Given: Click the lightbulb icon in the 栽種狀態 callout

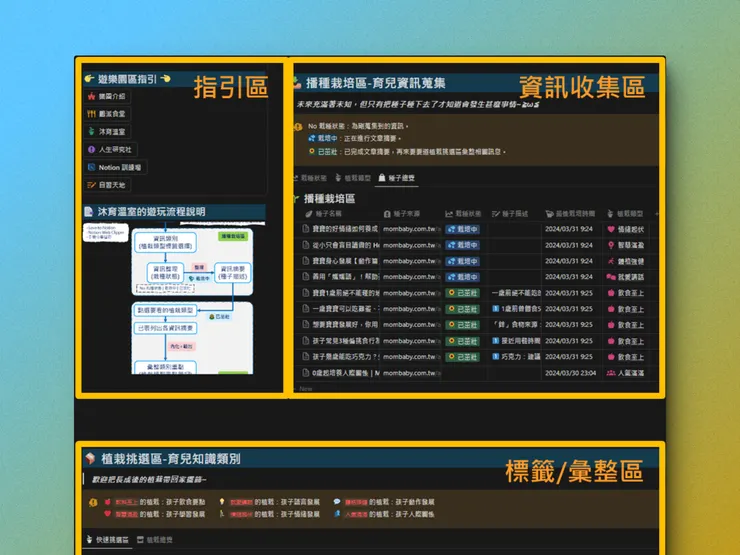Looking at the screenshot, I should [x=298, y=126].
